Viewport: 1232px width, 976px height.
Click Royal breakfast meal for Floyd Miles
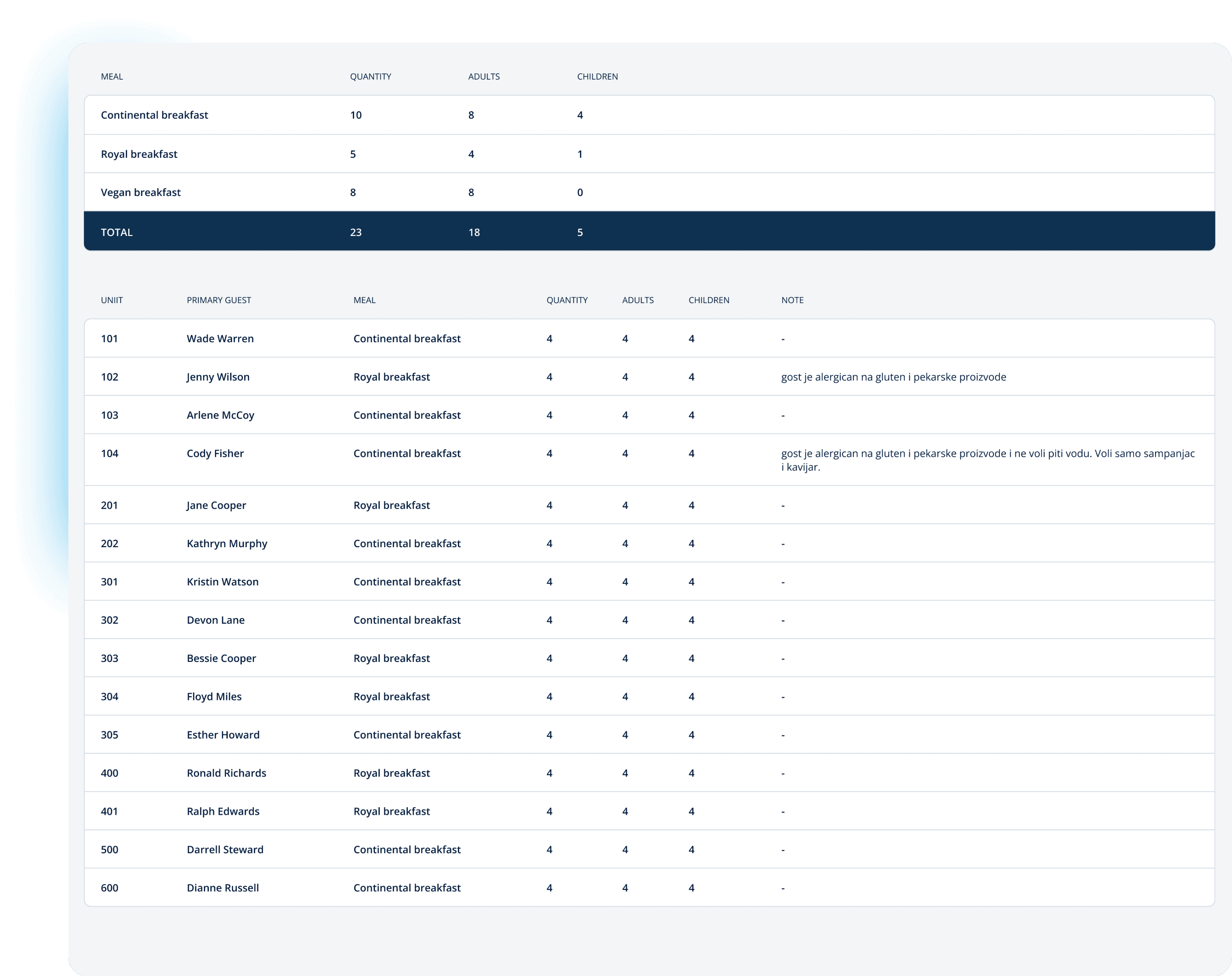[392, 697]
